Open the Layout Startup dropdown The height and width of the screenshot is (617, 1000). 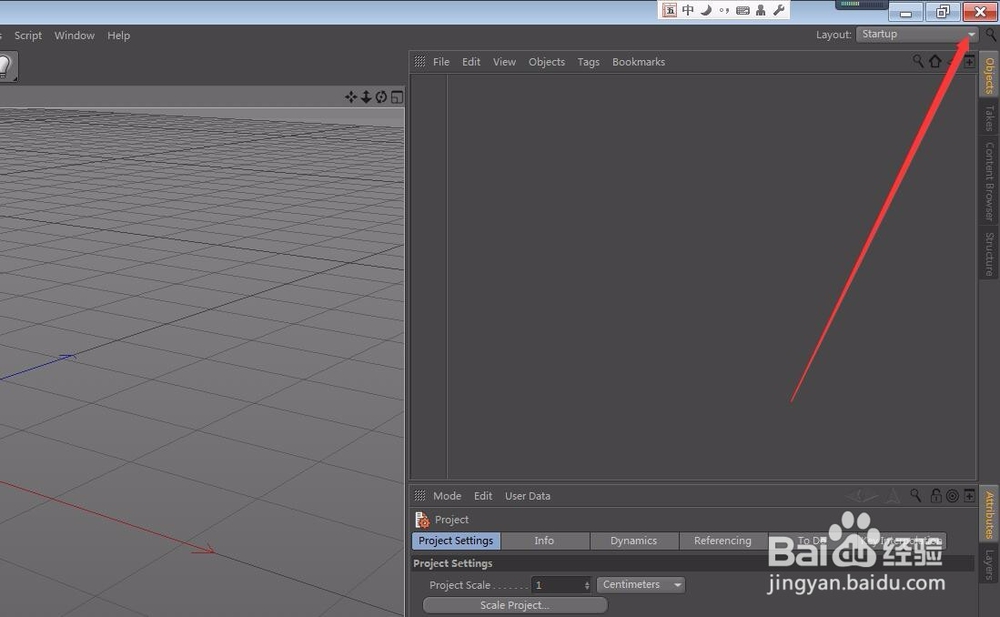pos(917,34)
